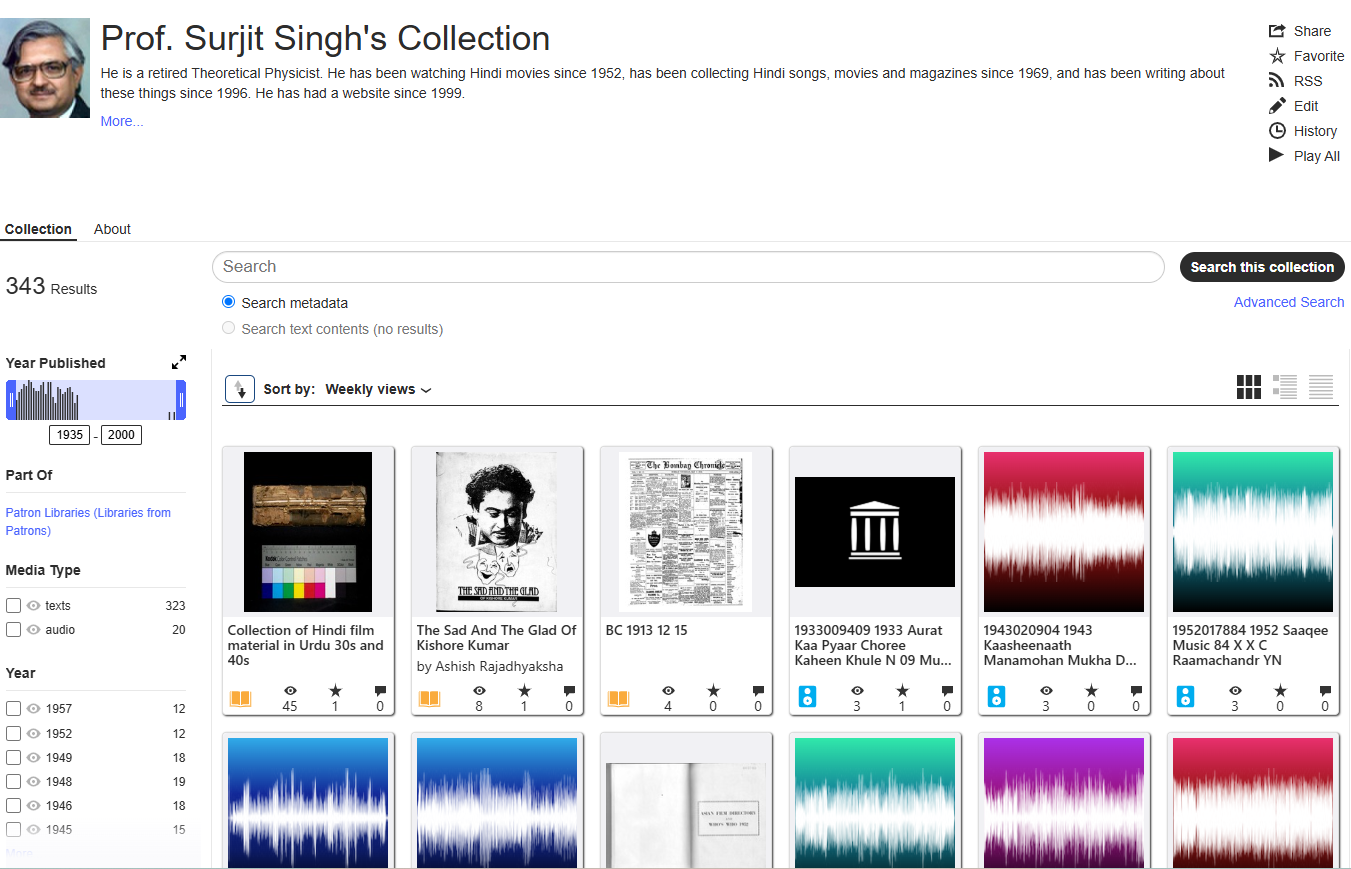Click the More... description link
The width and height of the screenshot is (1351, 869).
tap(122, 121)
